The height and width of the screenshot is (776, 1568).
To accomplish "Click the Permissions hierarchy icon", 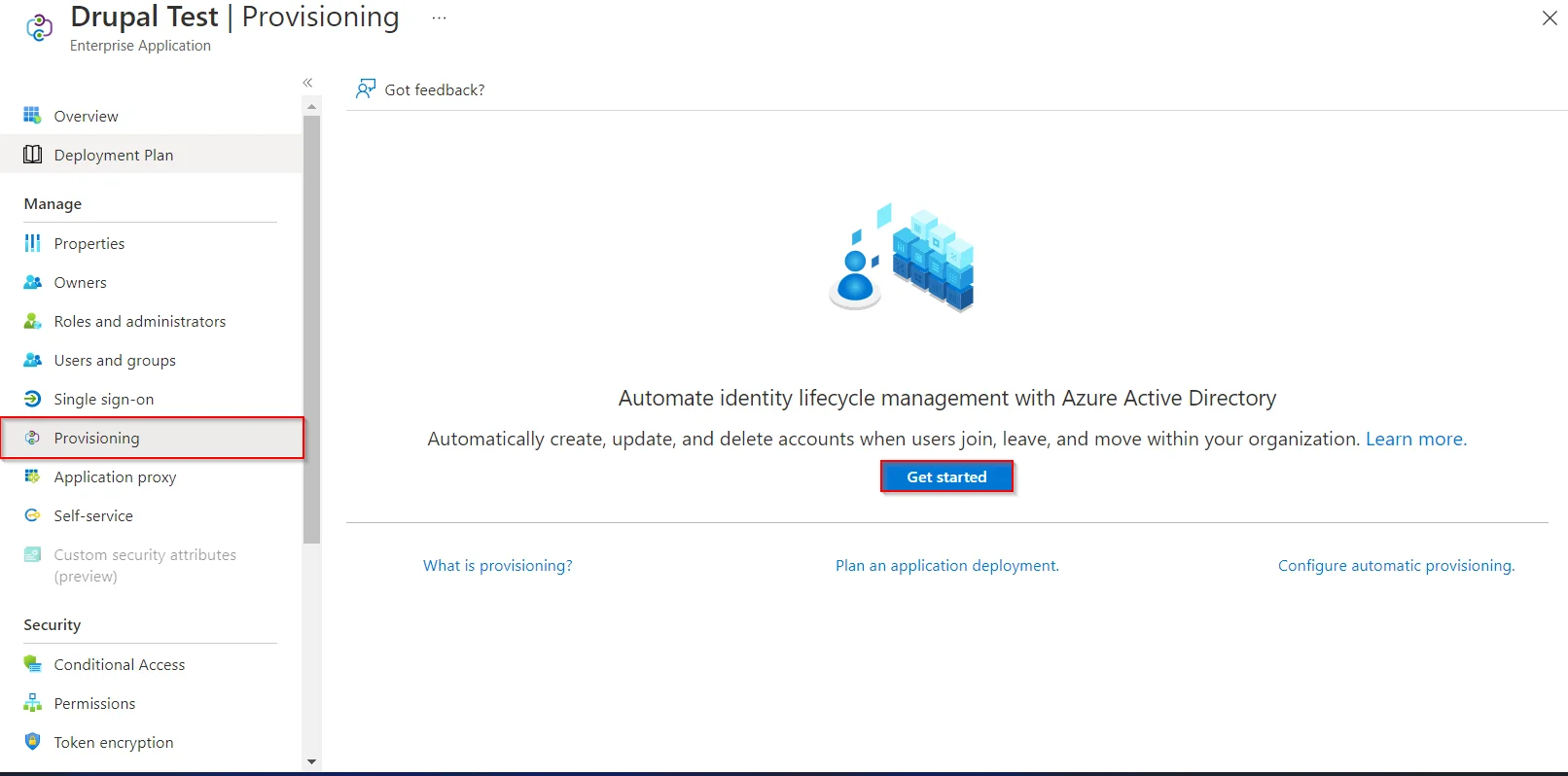I will point(32,703).
